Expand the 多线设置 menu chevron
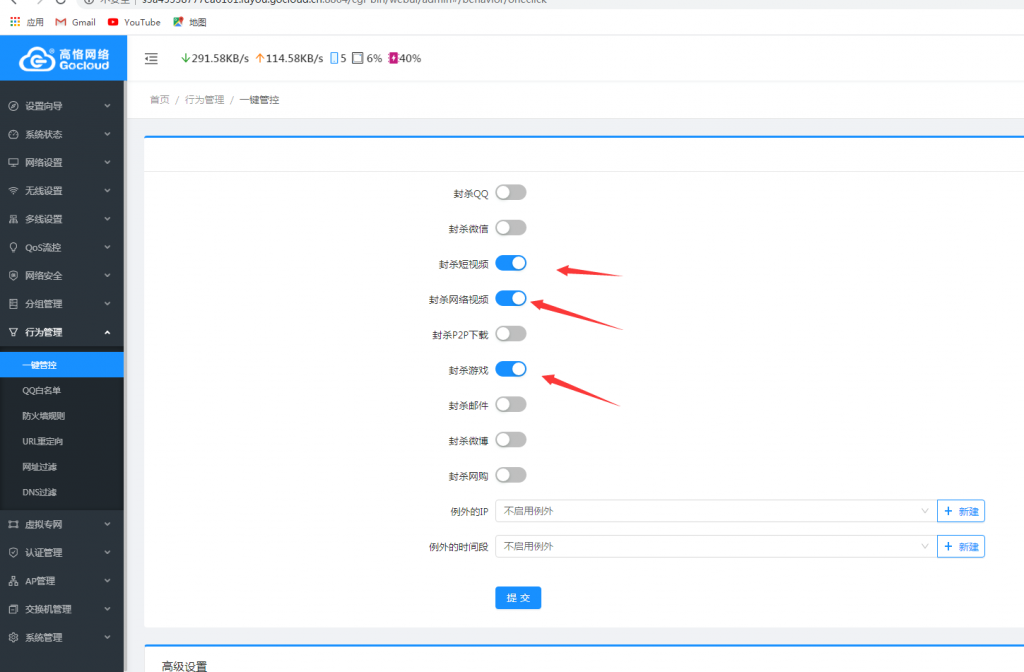 click(107, 219)
